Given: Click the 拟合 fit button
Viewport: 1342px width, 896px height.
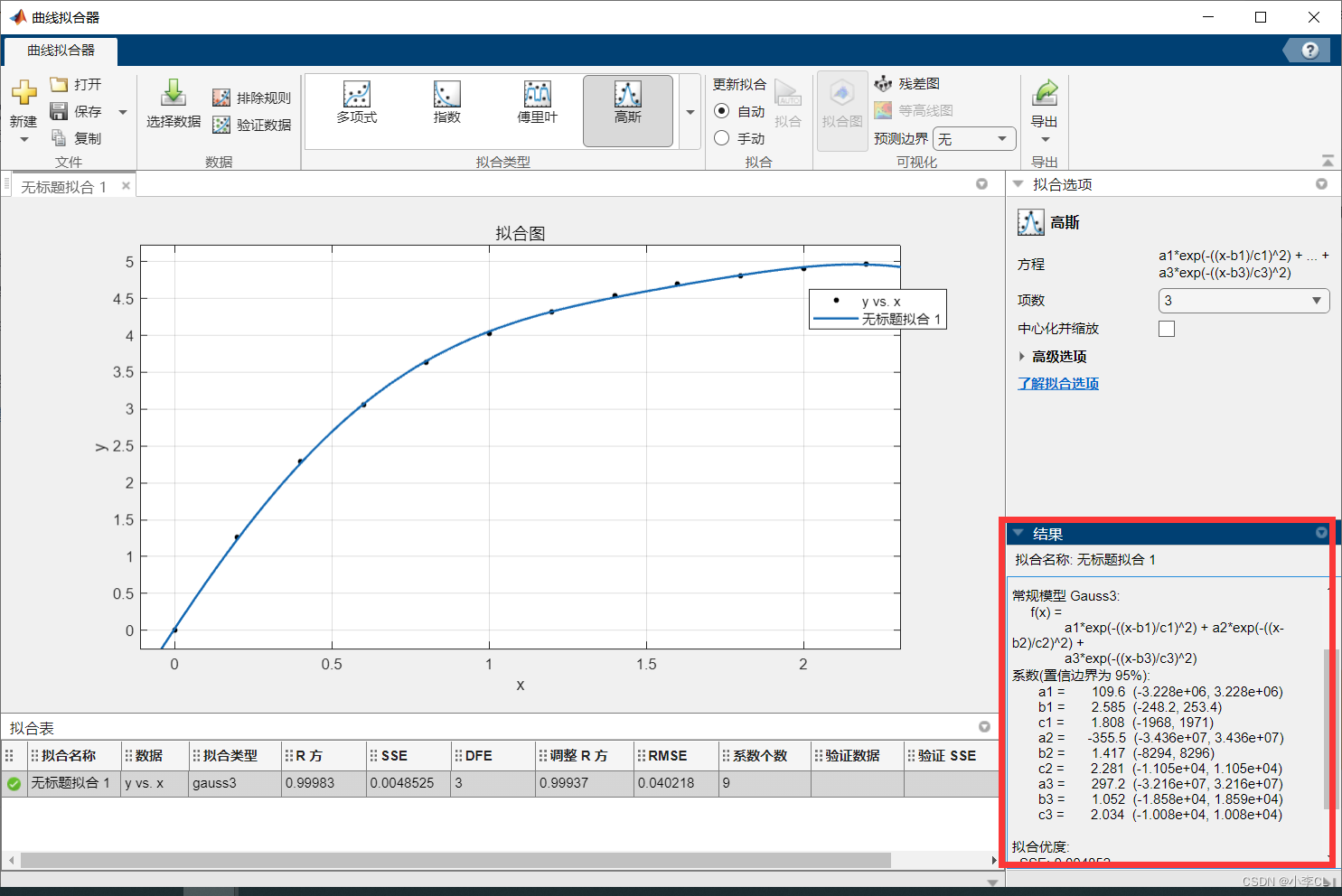Looking at the screenshot, I should 788,104.
